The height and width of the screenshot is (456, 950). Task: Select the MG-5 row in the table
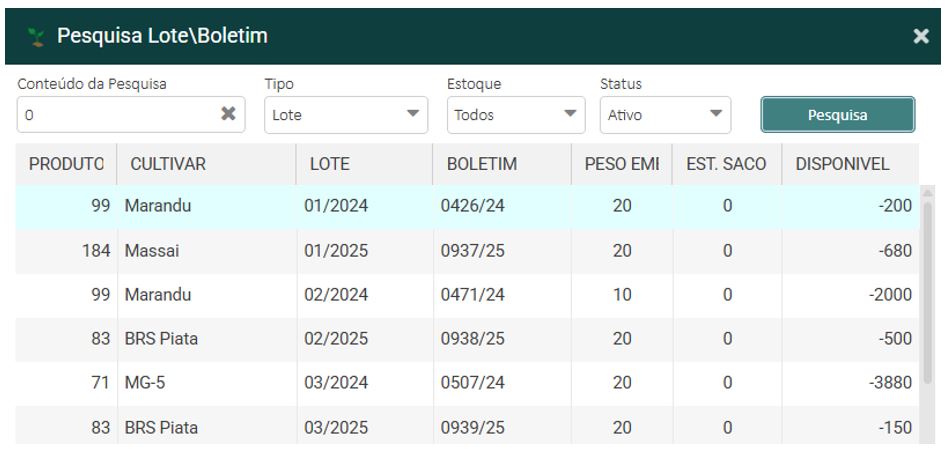[x=145, y=383]
